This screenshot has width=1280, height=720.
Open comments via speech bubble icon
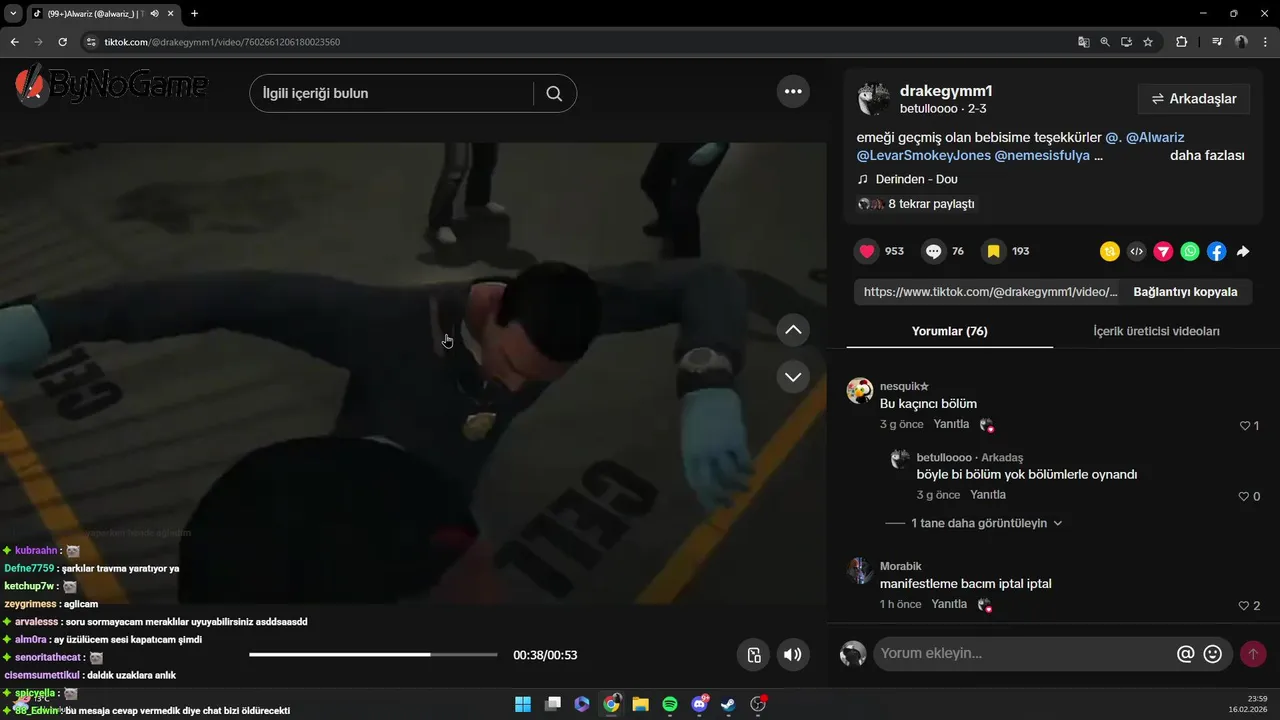[x=934, y=251]
